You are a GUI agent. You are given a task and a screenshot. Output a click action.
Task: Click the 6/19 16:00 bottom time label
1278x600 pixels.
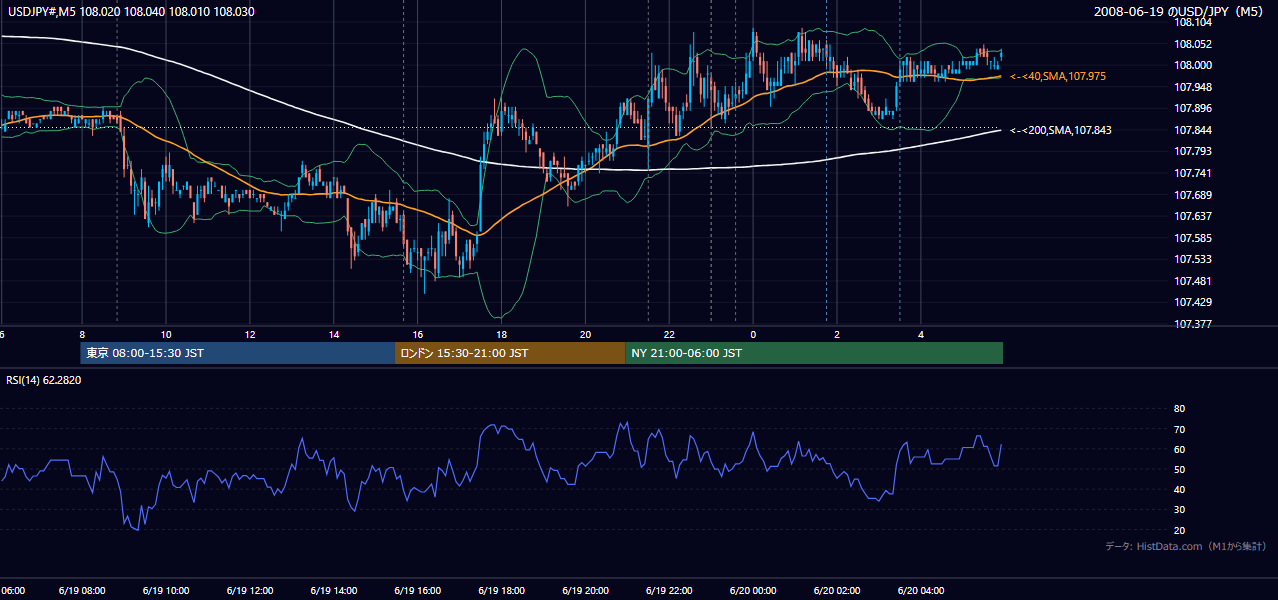418,591
